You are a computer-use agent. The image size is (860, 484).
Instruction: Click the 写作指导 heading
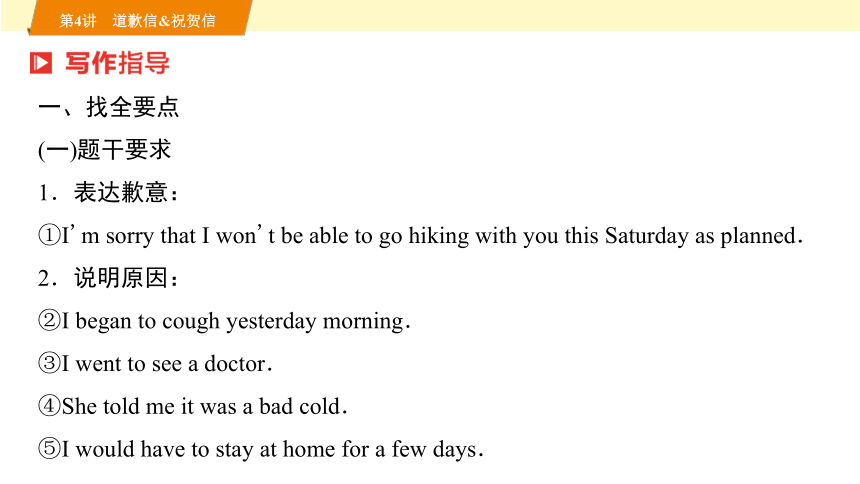click(x=117, y=63)
